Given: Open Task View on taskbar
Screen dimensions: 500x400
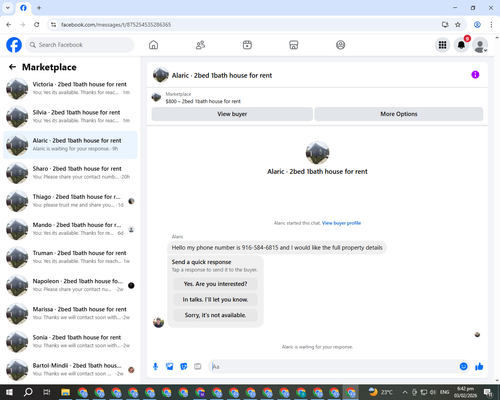Looking at the screenshot, I should click(47, 392).
